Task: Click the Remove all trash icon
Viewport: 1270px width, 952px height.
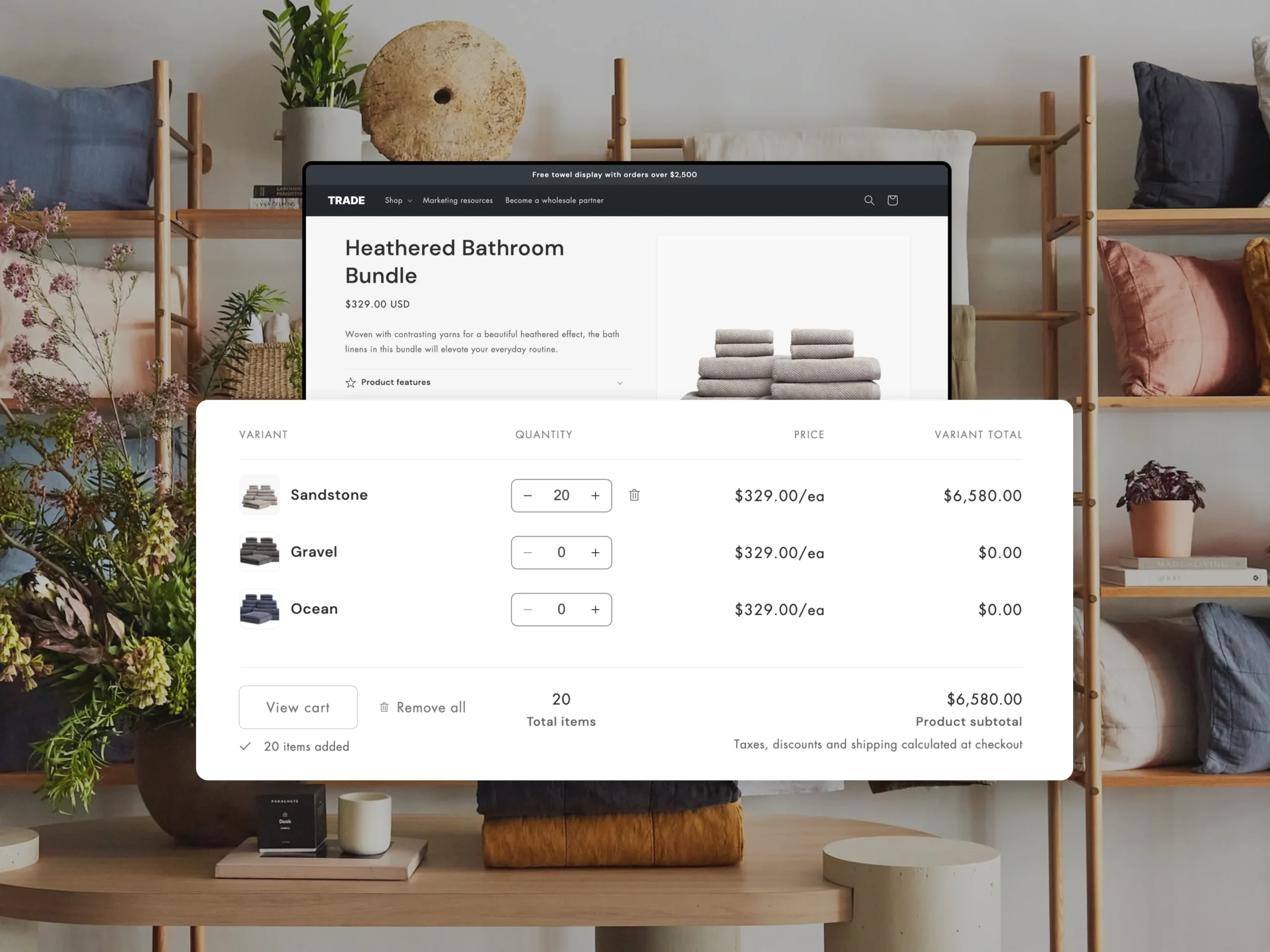Action: (x=384, y=707)
